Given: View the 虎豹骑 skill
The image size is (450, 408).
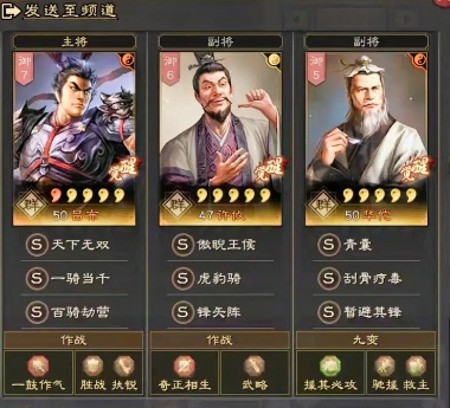Looking at the screenshot, I should point(220,278).
